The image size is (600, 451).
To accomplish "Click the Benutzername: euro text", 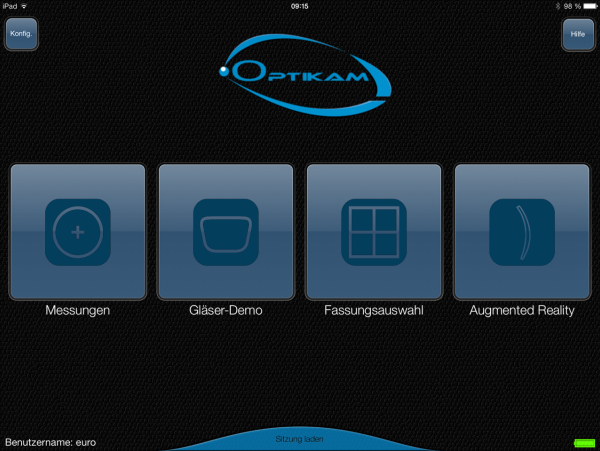I will 51,443.
